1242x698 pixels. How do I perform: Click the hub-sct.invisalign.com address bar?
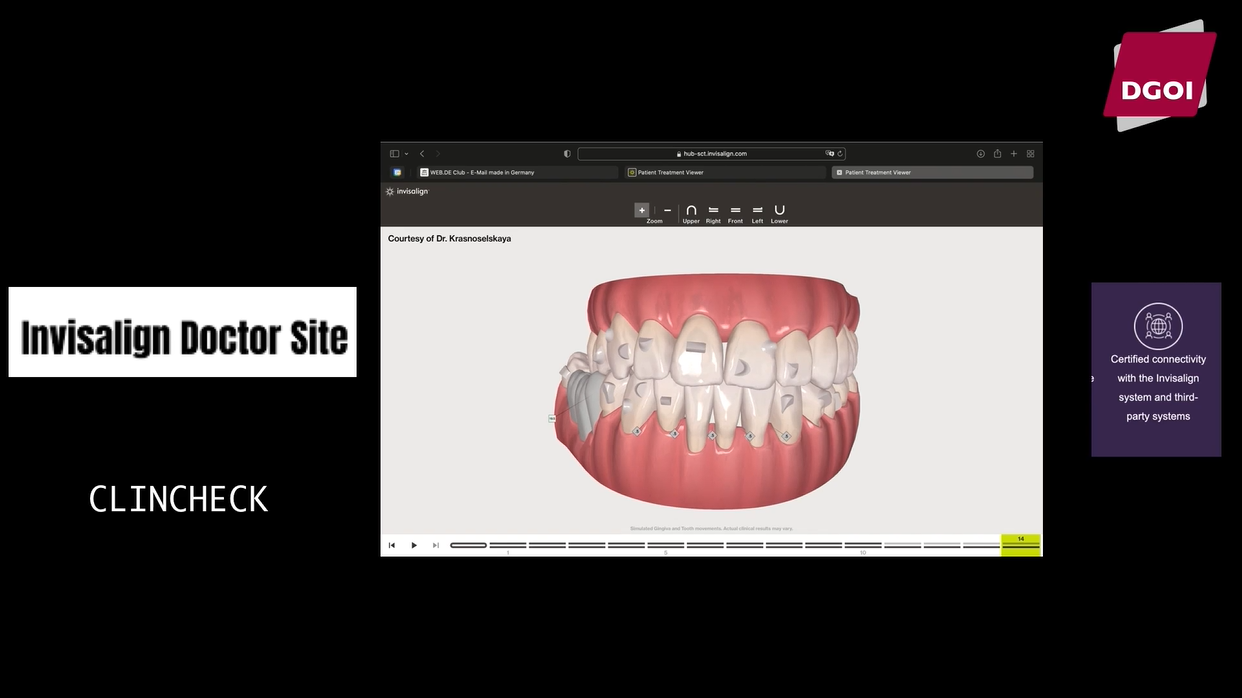pyautogui.click(x=711, y=154)
